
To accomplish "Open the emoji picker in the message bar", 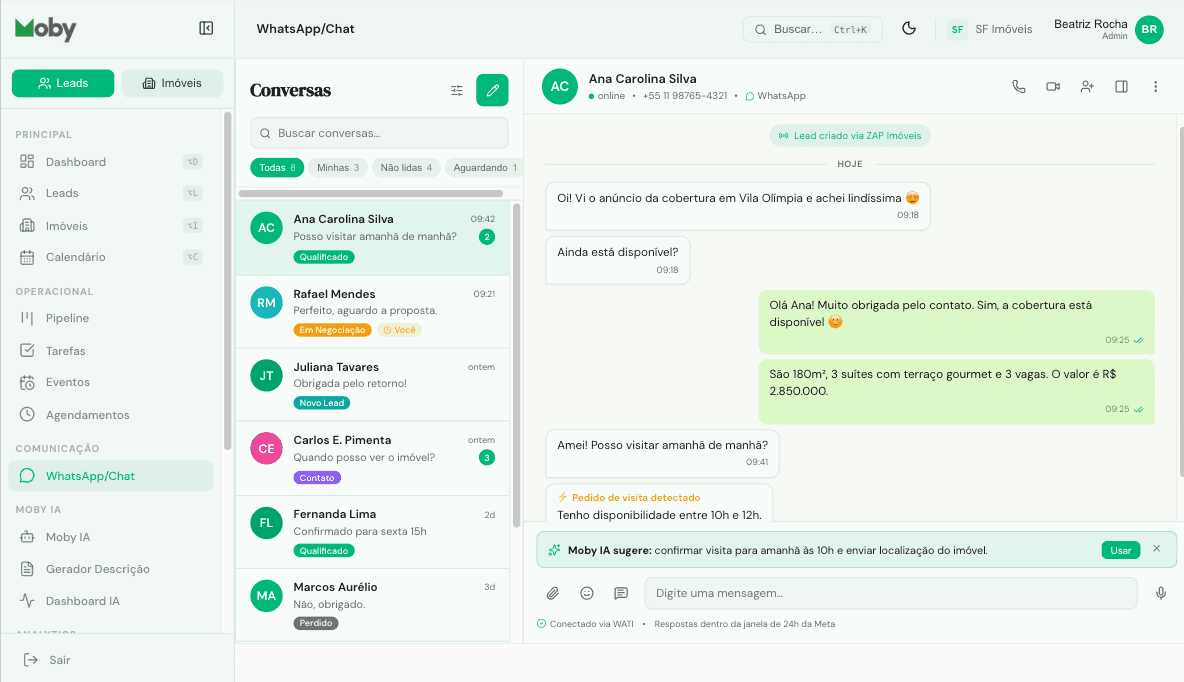I will 587,593.
